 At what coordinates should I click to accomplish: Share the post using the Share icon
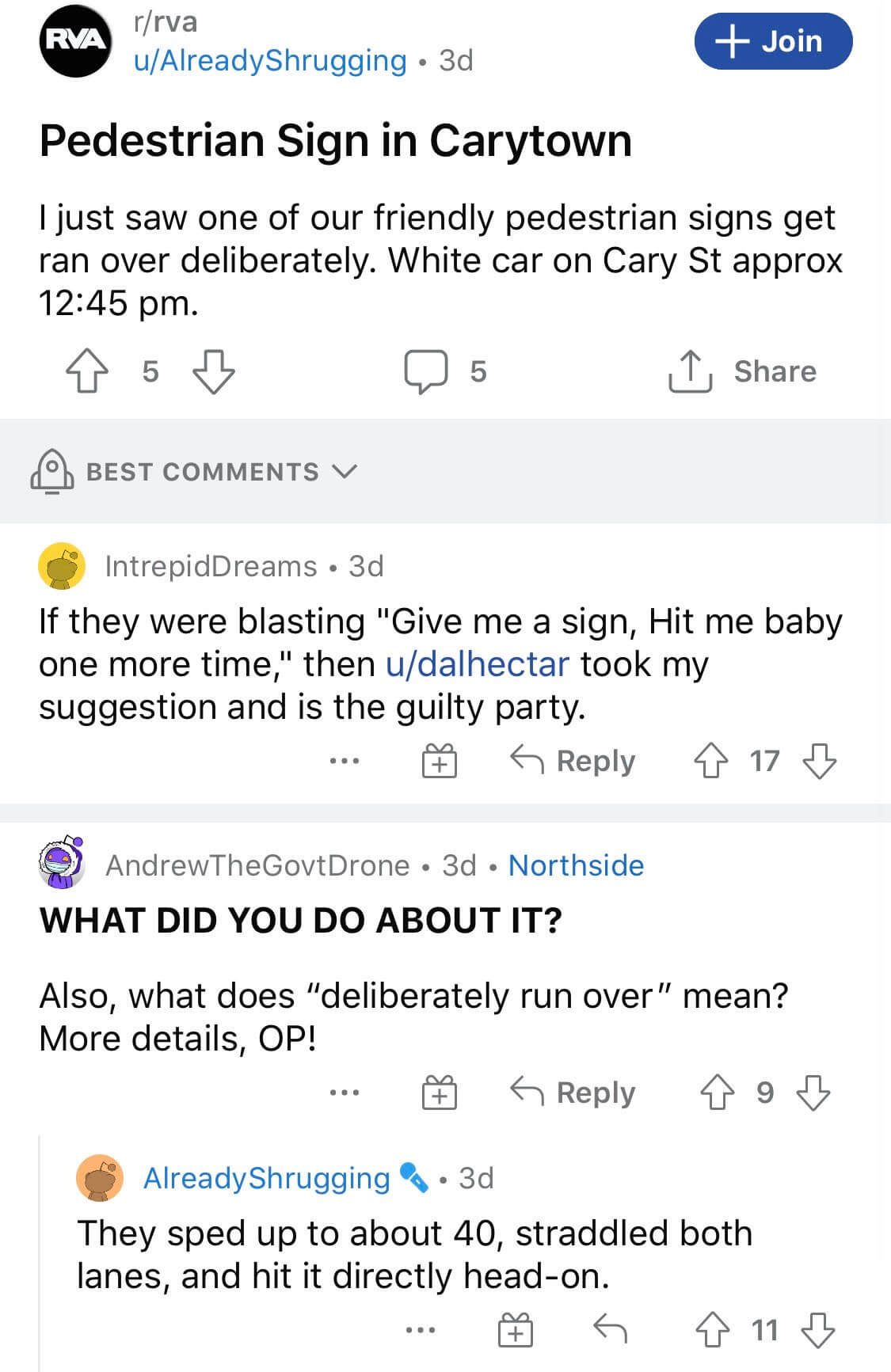click(x=691, y=372)
